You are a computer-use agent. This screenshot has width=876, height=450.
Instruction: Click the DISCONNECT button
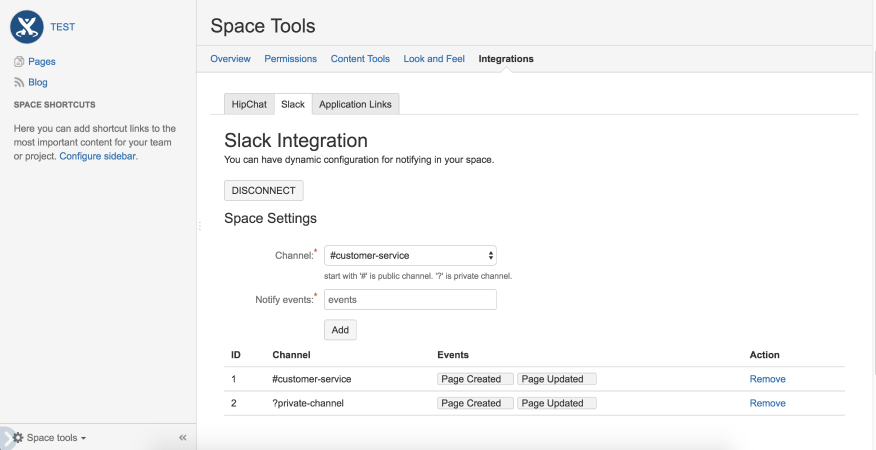[x=264, y=190]
